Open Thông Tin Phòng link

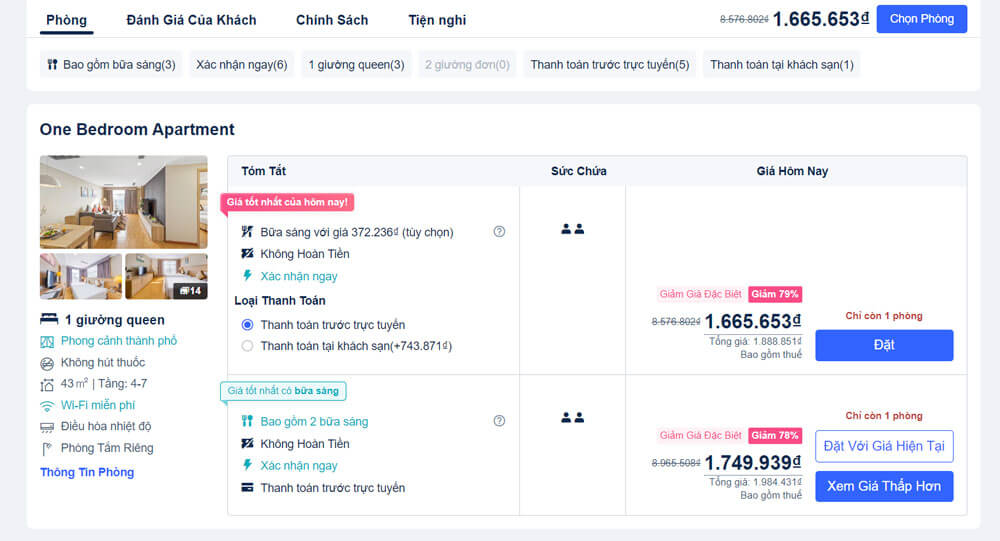tap(87, 472)
